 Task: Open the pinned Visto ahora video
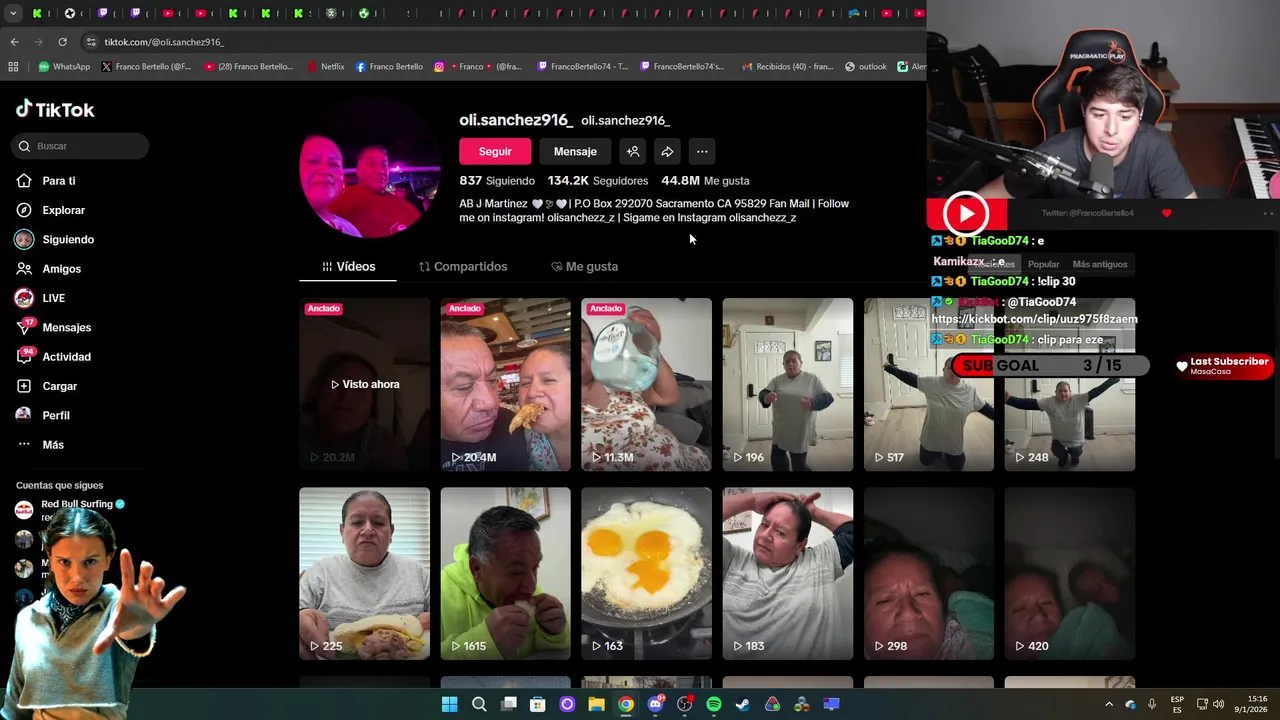pyautogui.click(x=364, y=384)
